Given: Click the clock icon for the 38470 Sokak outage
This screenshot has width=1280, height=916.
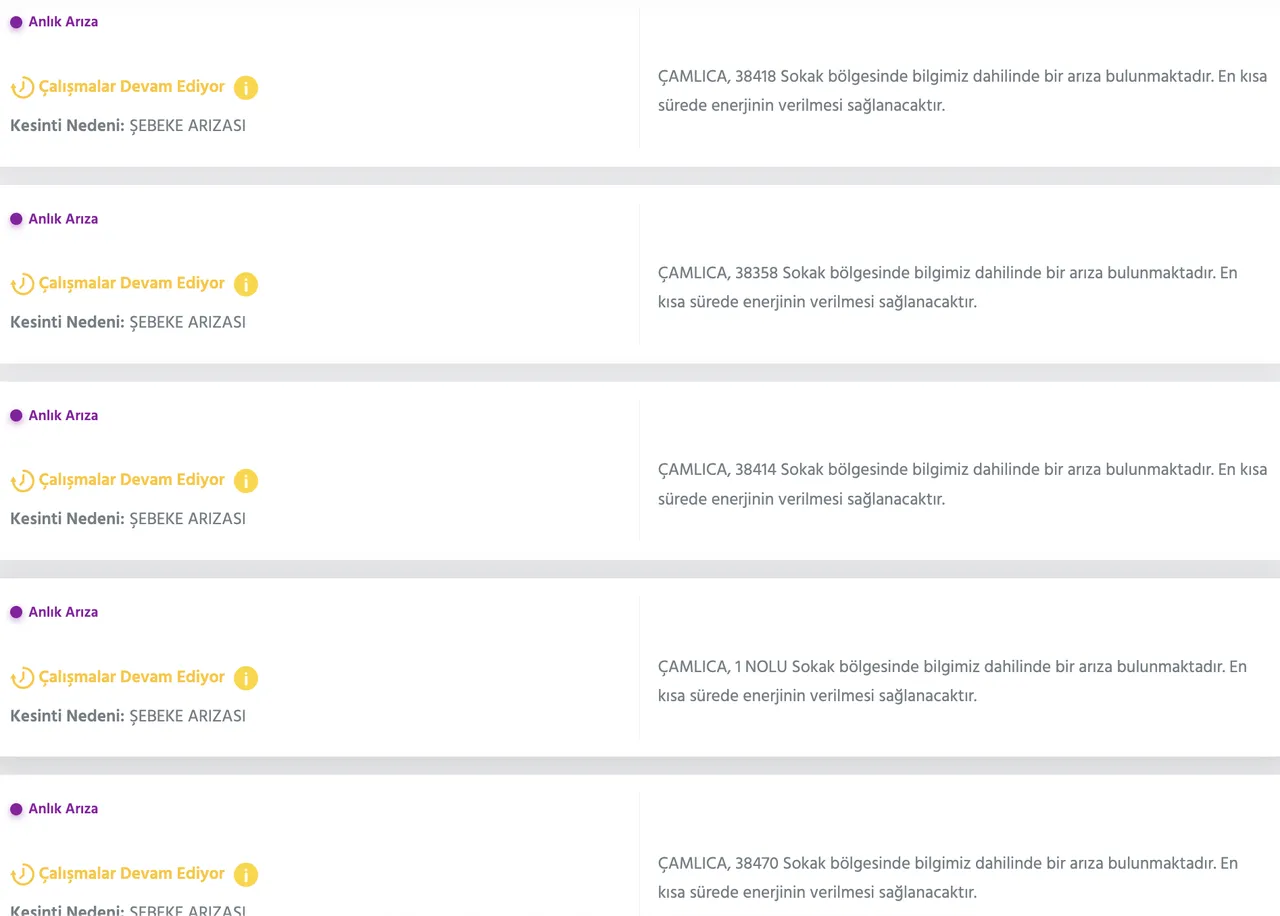Looking at the screenshot, I should [22, 875].
